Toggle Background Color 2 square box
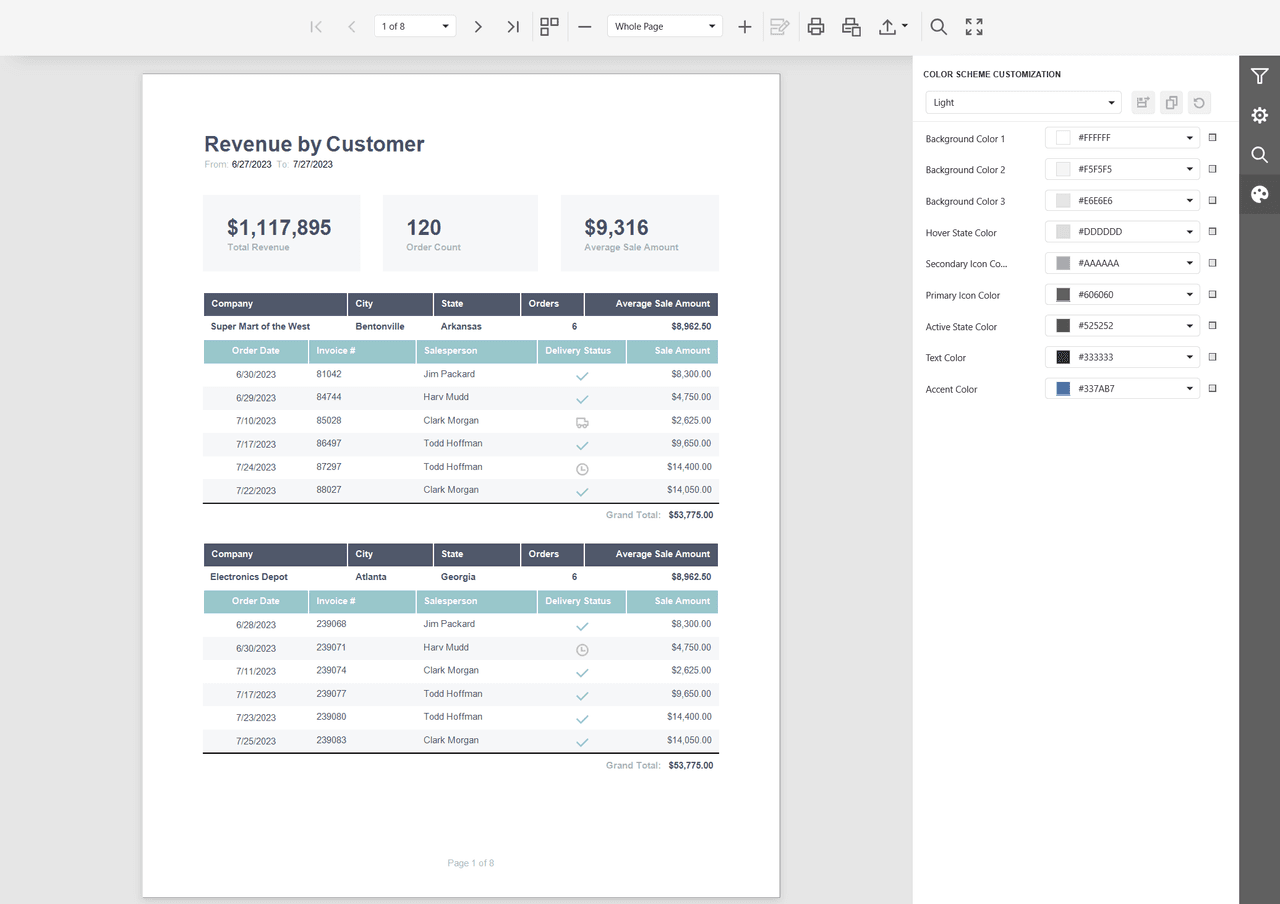 (x=1213, y=169)
